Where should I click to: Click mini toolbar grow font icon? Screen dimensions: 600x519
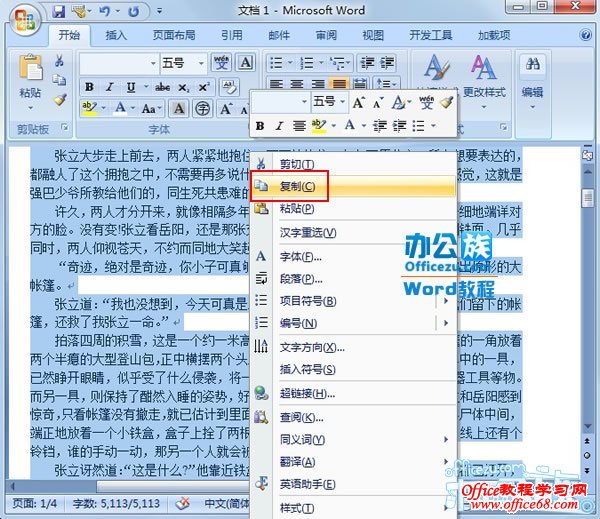(359, 102)
